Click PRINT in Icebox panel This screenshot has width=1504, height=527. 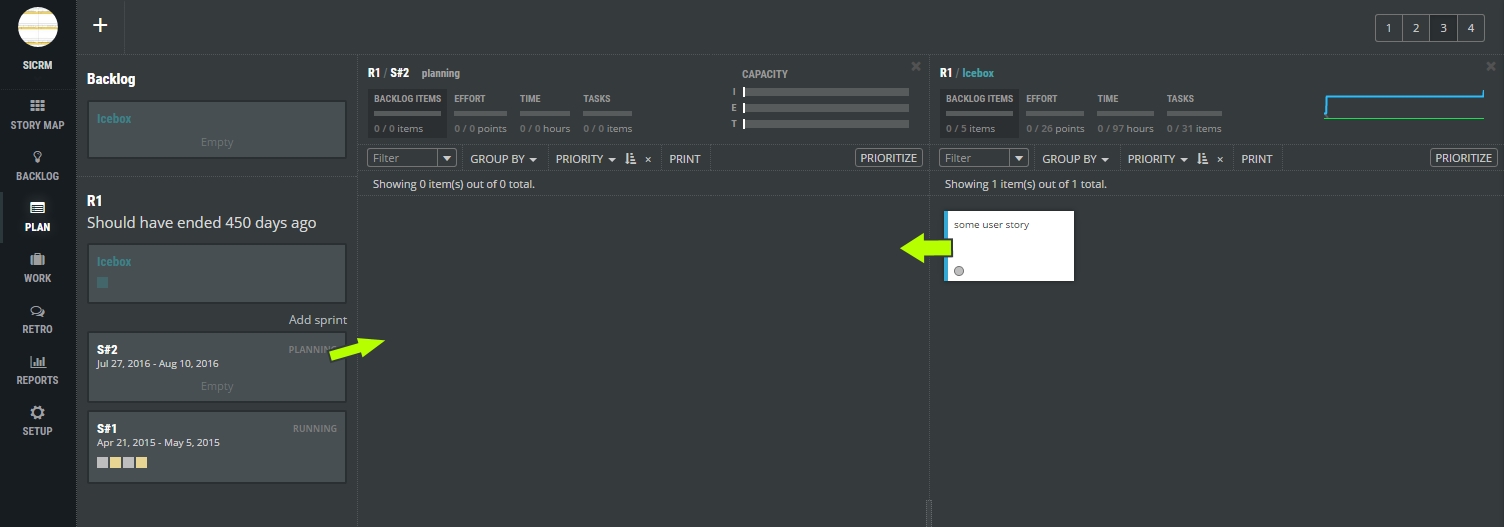pos(1257,159)
